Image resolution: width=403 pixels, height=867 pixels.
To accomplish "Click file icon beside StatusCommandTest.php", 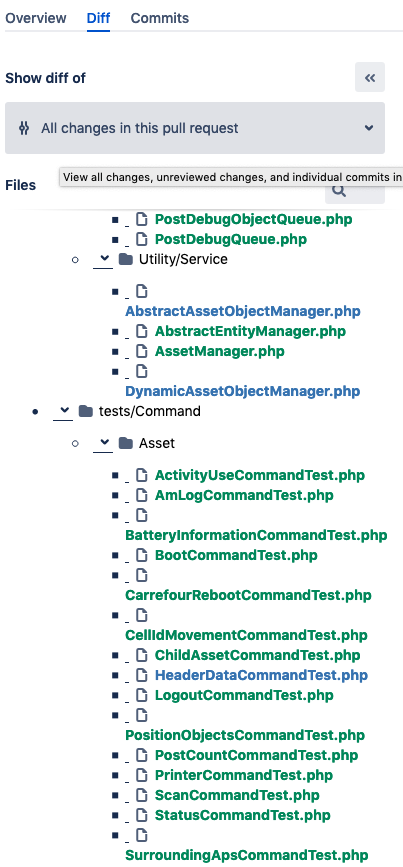I will point(142,815).
